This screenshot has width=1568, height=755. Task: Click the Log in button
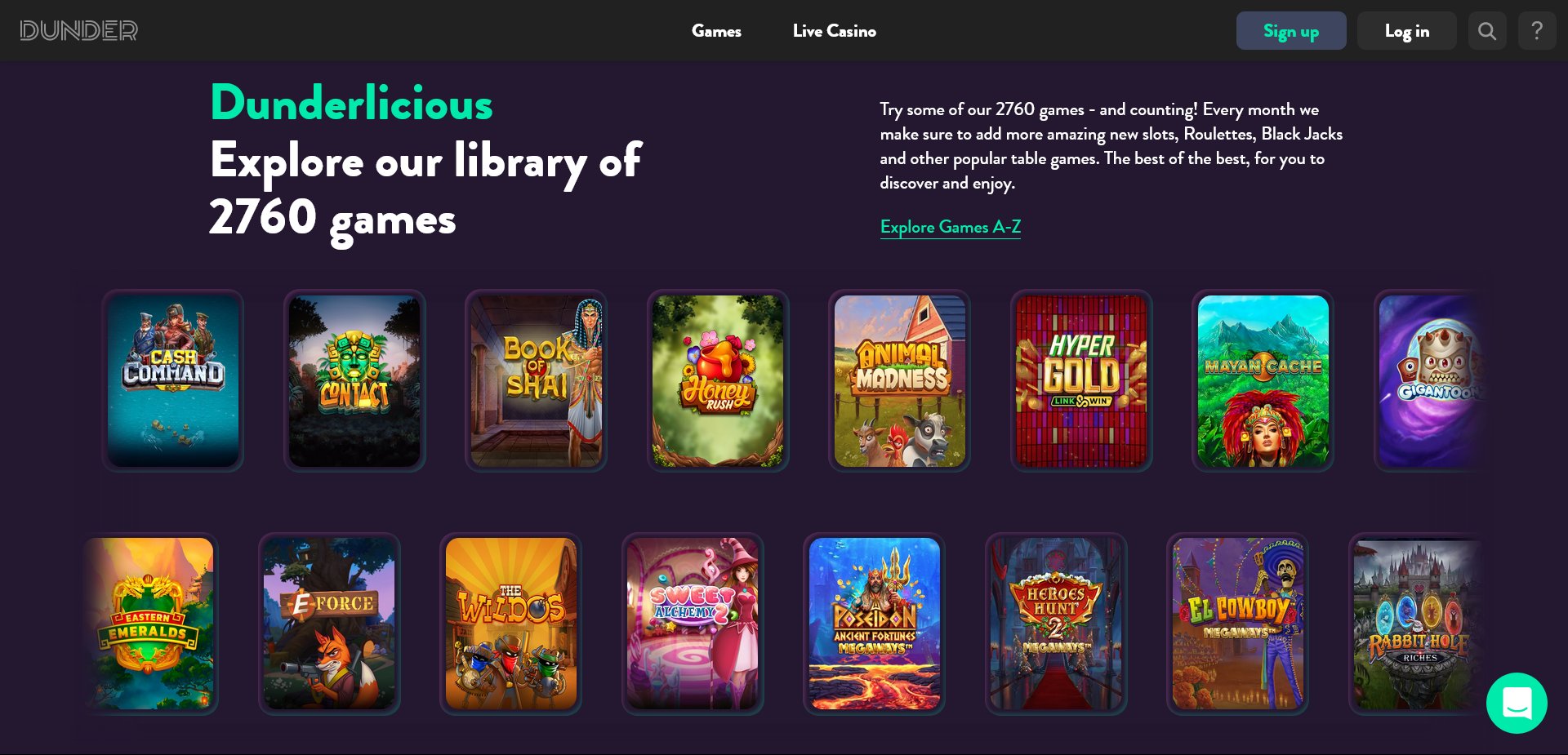click(x=1406, y=31)
